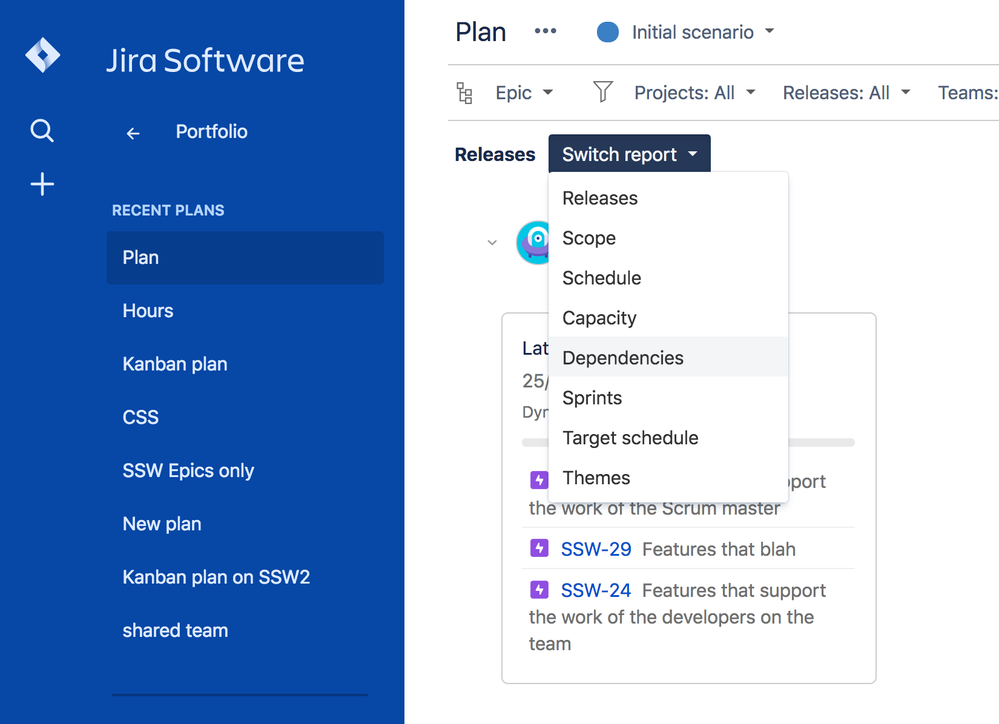
Task: Select Capacity in the report menu
Action: (x=668, y=318)
